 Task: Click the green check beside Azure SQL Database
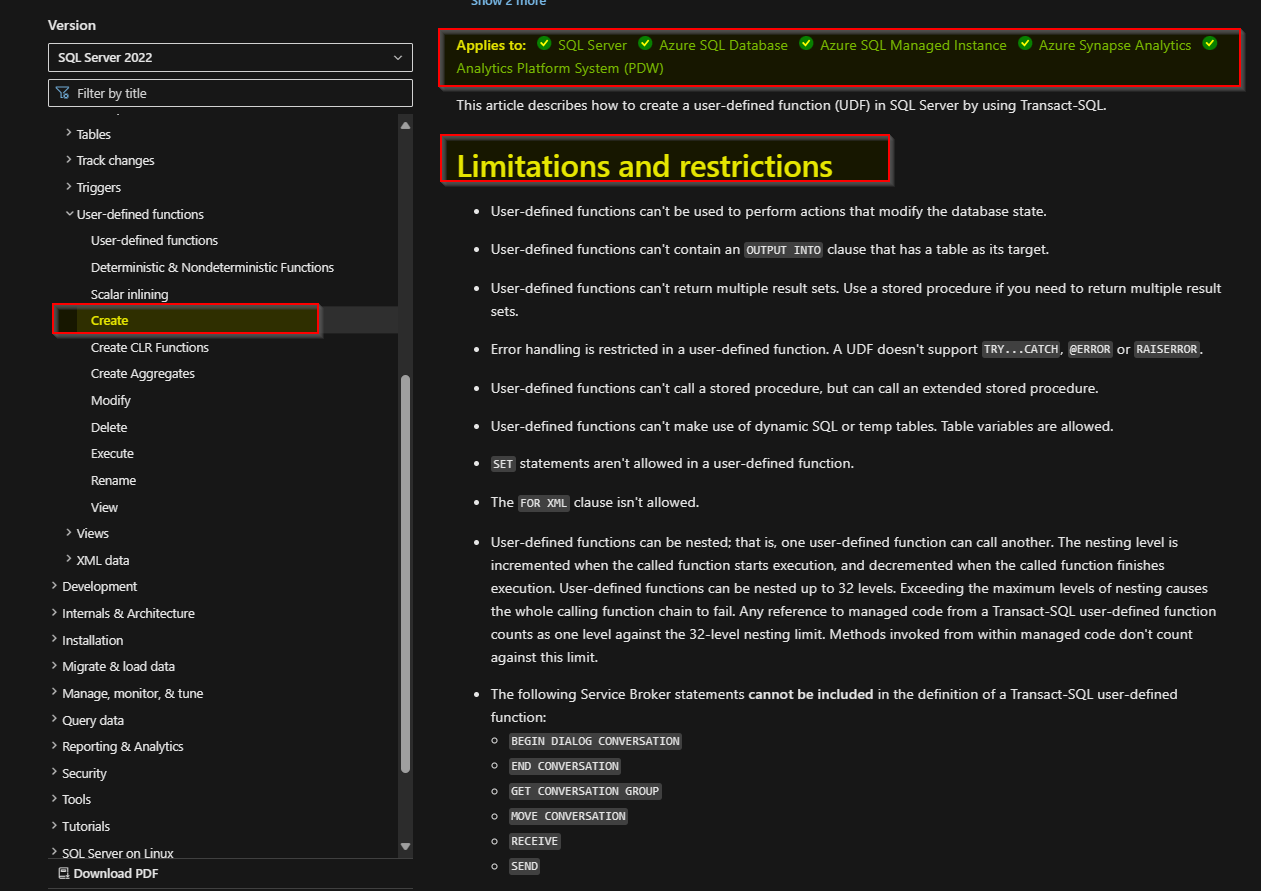click(x=645, y=44)
